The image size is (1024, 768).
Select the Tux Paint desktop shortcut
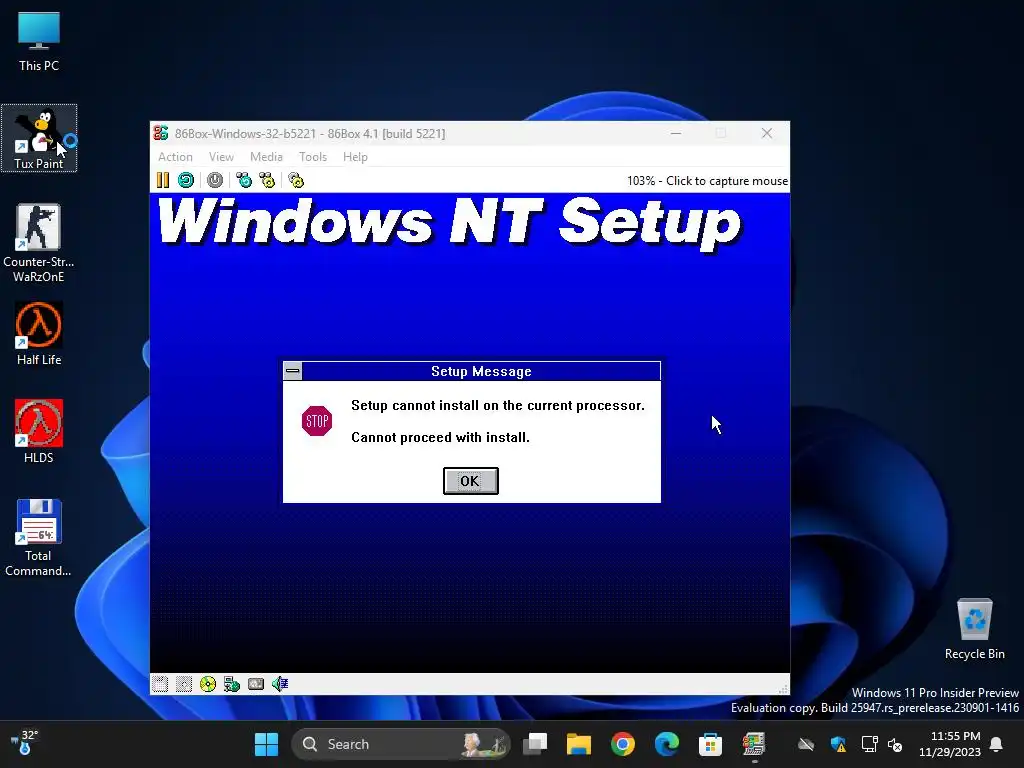pyautogui.click(x=39, y=138)
